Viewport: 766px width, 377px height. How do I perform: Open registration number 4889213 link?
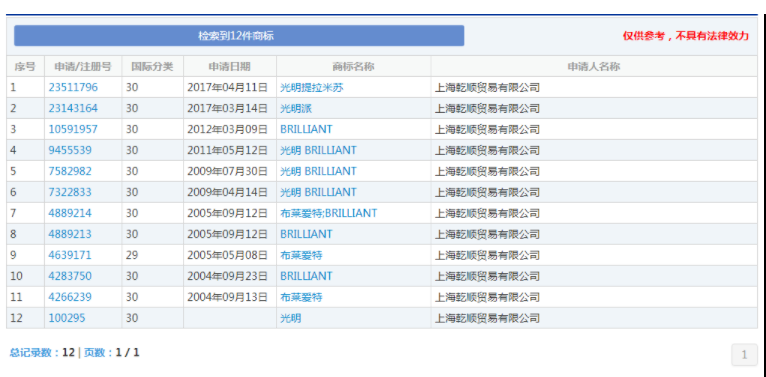point(70,234)
